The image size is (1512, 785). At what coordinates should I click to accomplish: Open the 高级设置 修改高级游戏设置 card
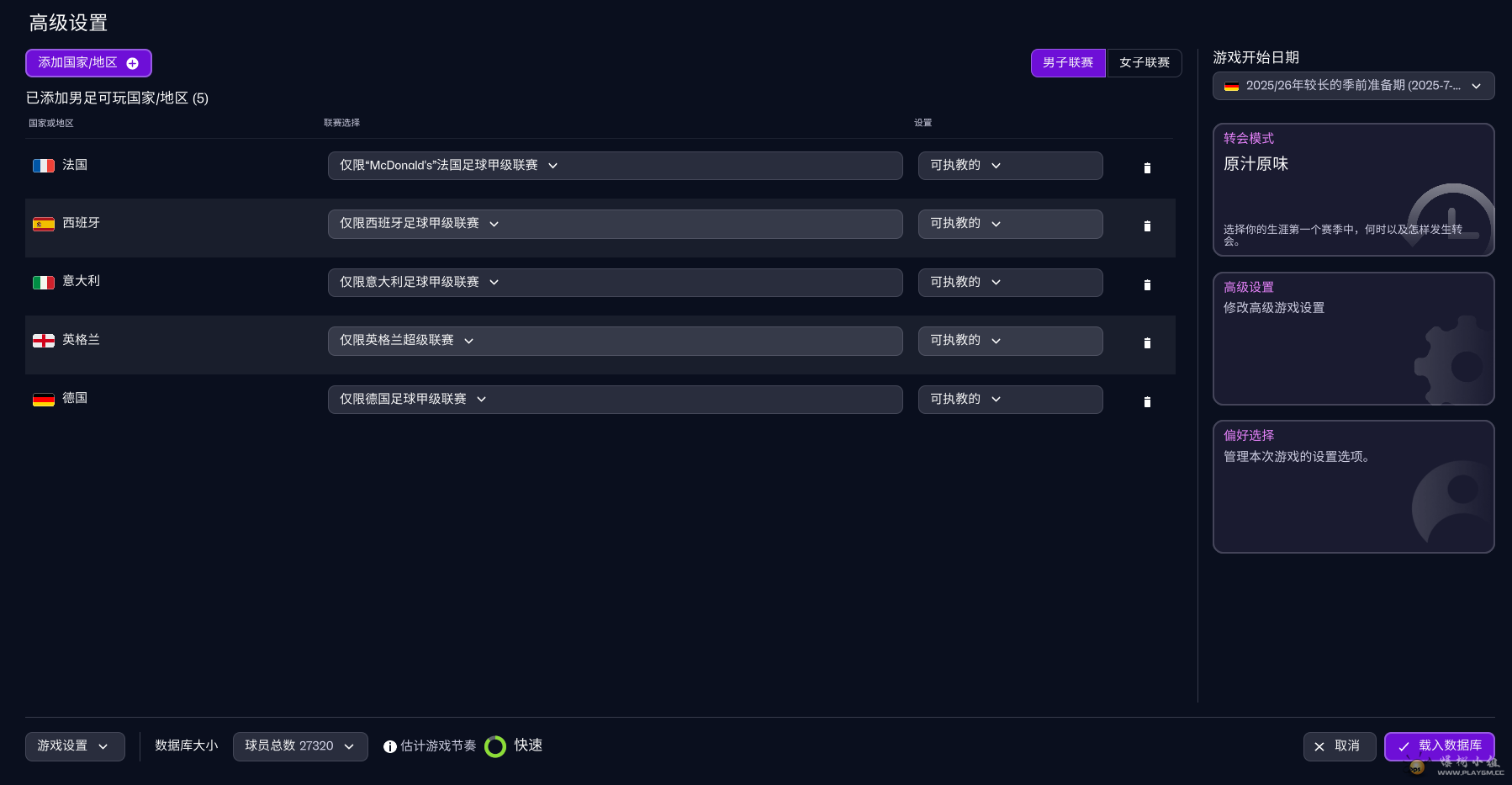click(x=1353, y=338)
